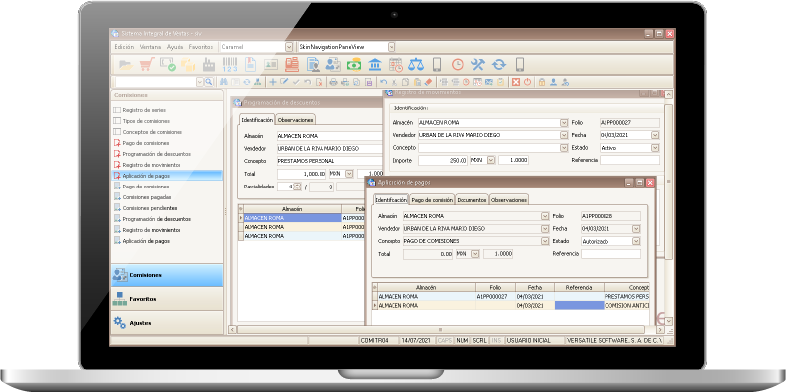This screenshot has height=392, width=786.
Task: Open MXN currency dropdown in Programación de descuentos
Action: (349, 173)
